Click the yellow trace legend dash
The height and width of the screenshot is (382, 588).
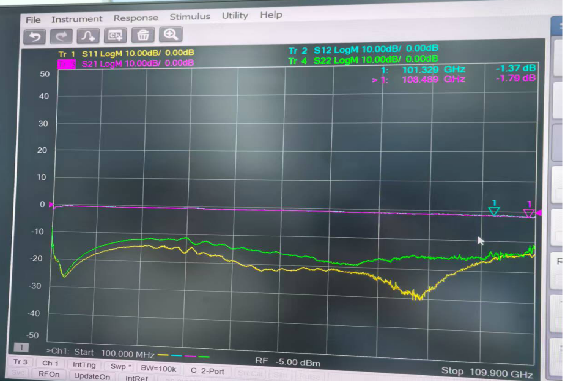(163, 355)
